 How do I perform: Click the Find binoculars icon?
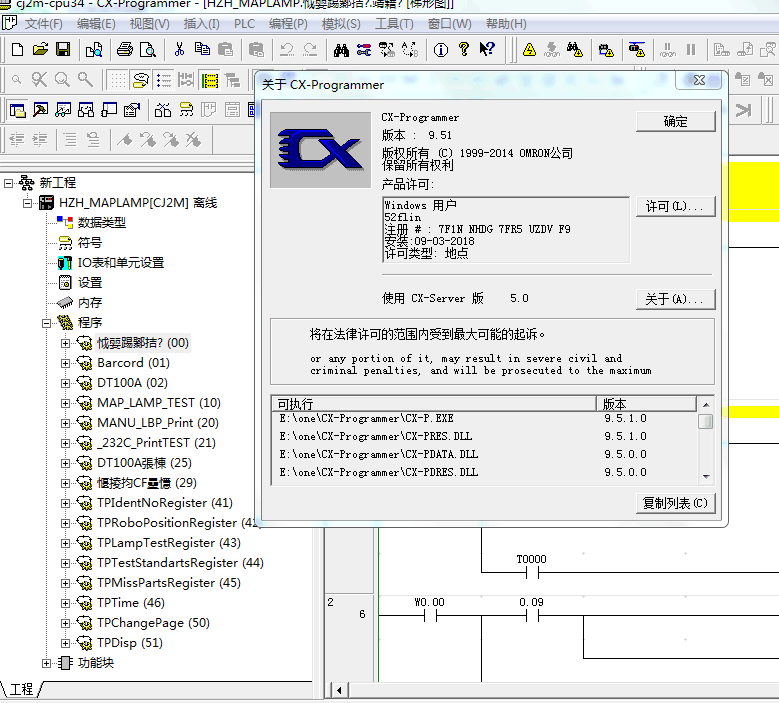tap(341, 49)
